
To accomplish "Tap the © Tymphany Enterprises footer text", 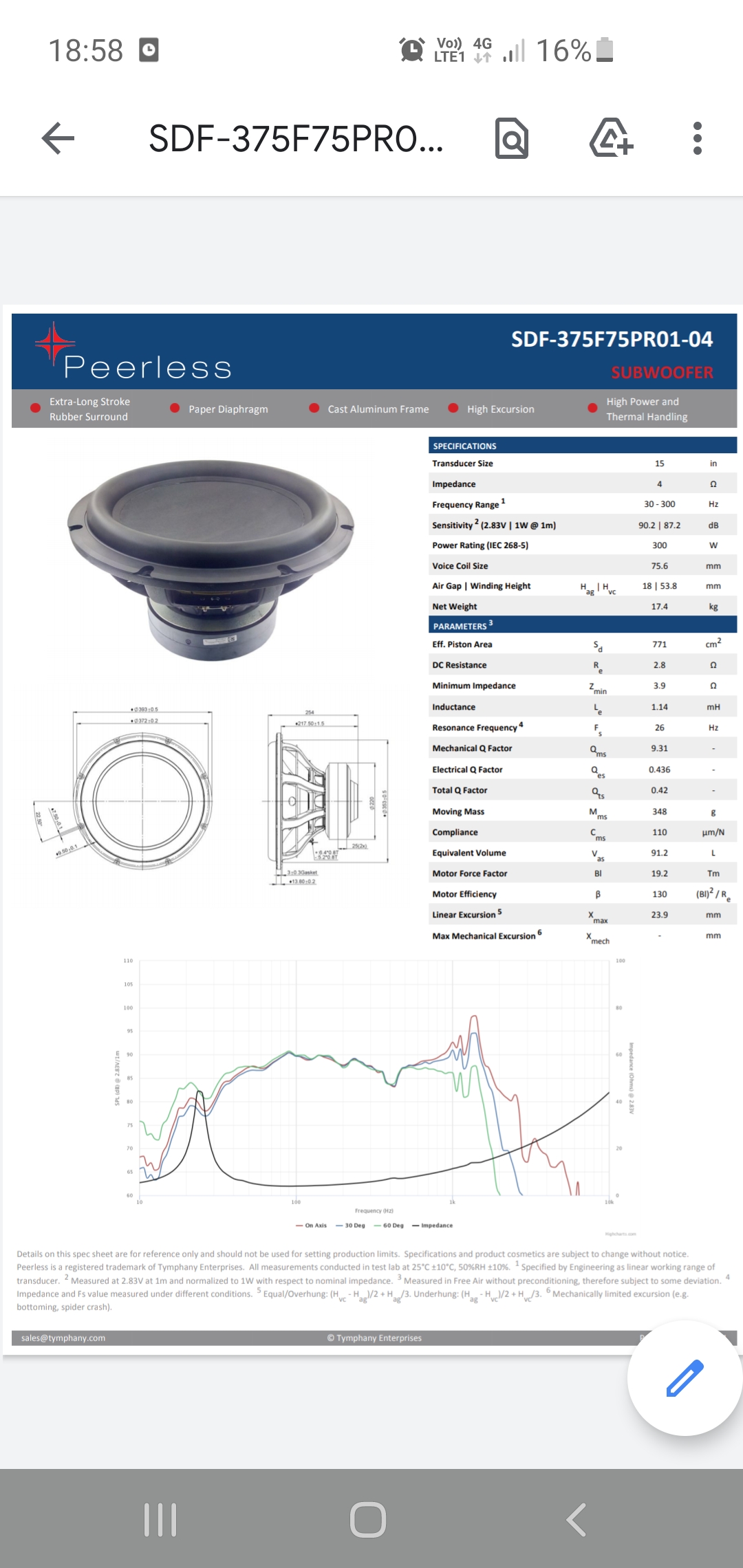I will 374,1338.
